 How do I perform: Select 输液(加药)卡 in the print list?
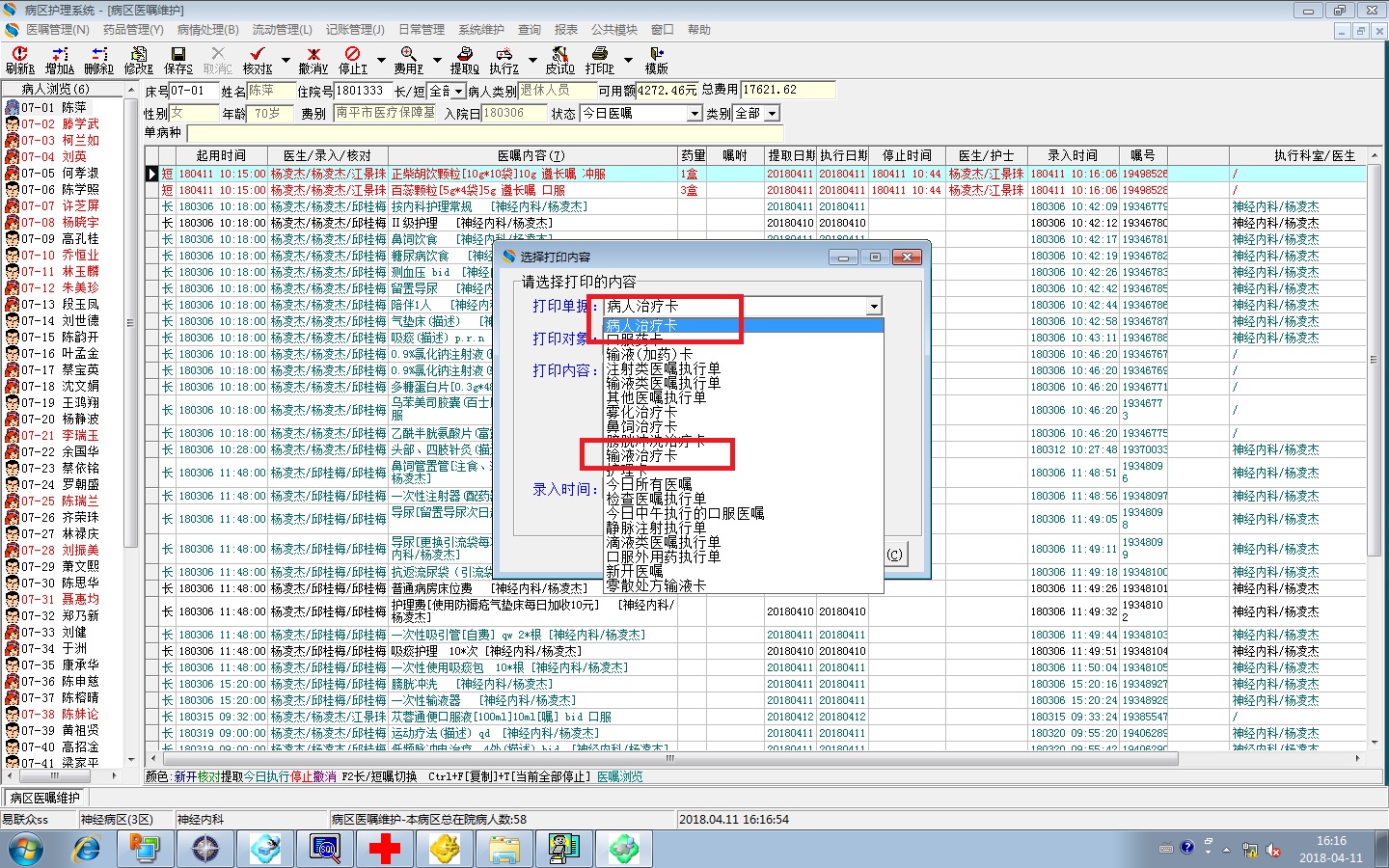649,354
